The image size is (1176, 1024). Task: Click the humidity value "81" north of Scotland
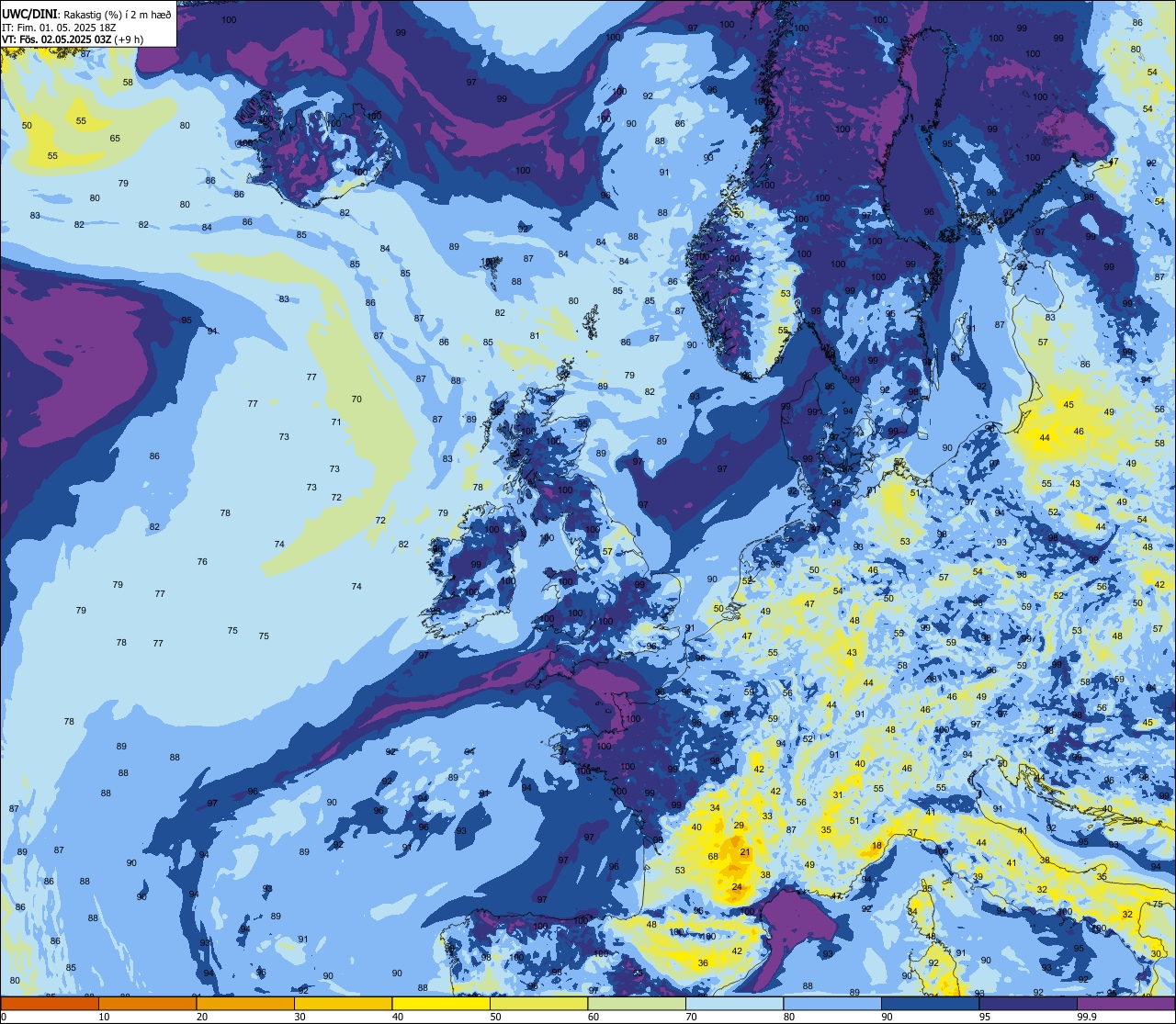point(535,336)
